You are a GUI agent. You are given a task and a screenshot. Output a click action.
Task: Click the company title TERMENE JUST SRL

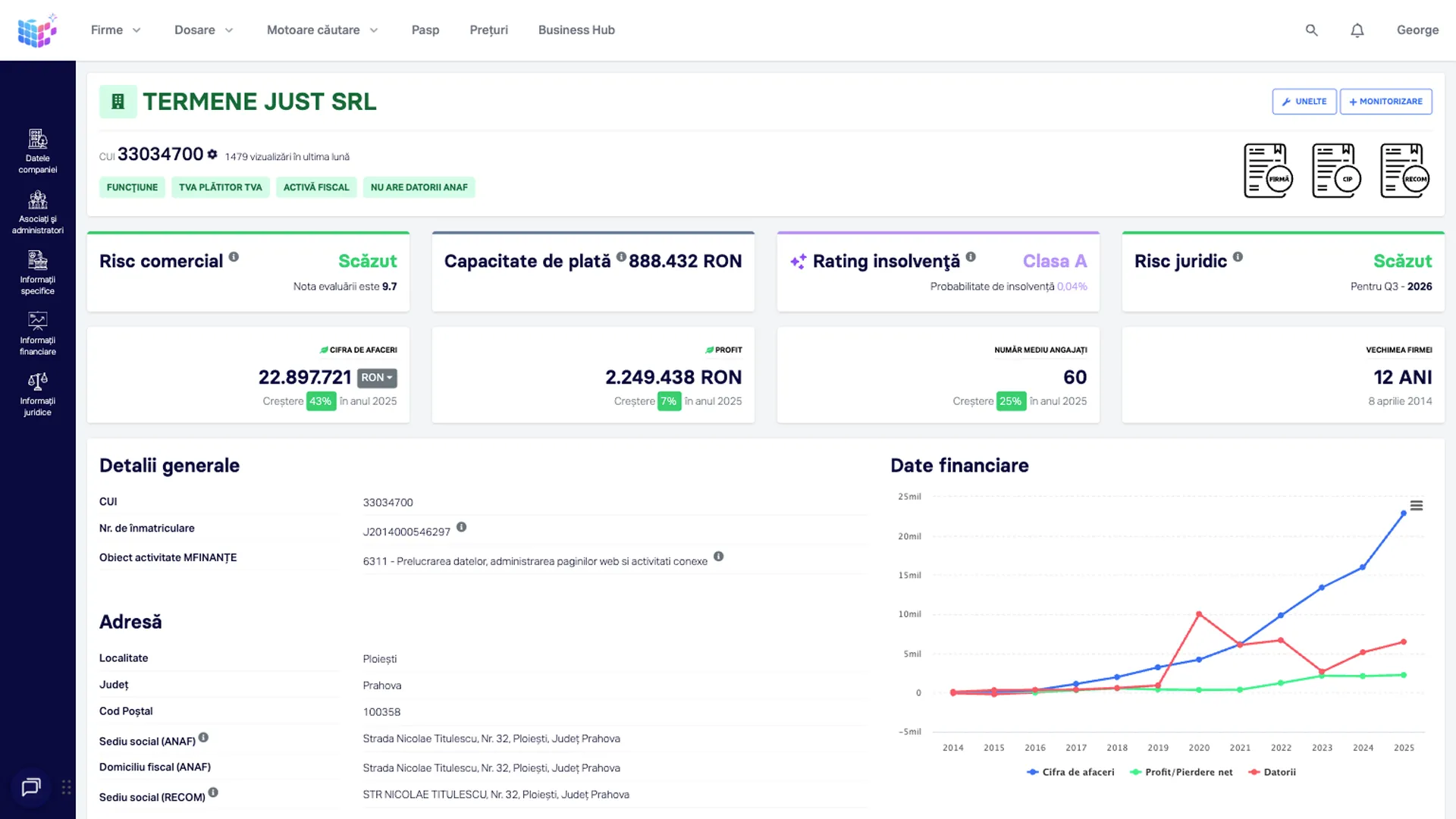click(259, 102)
